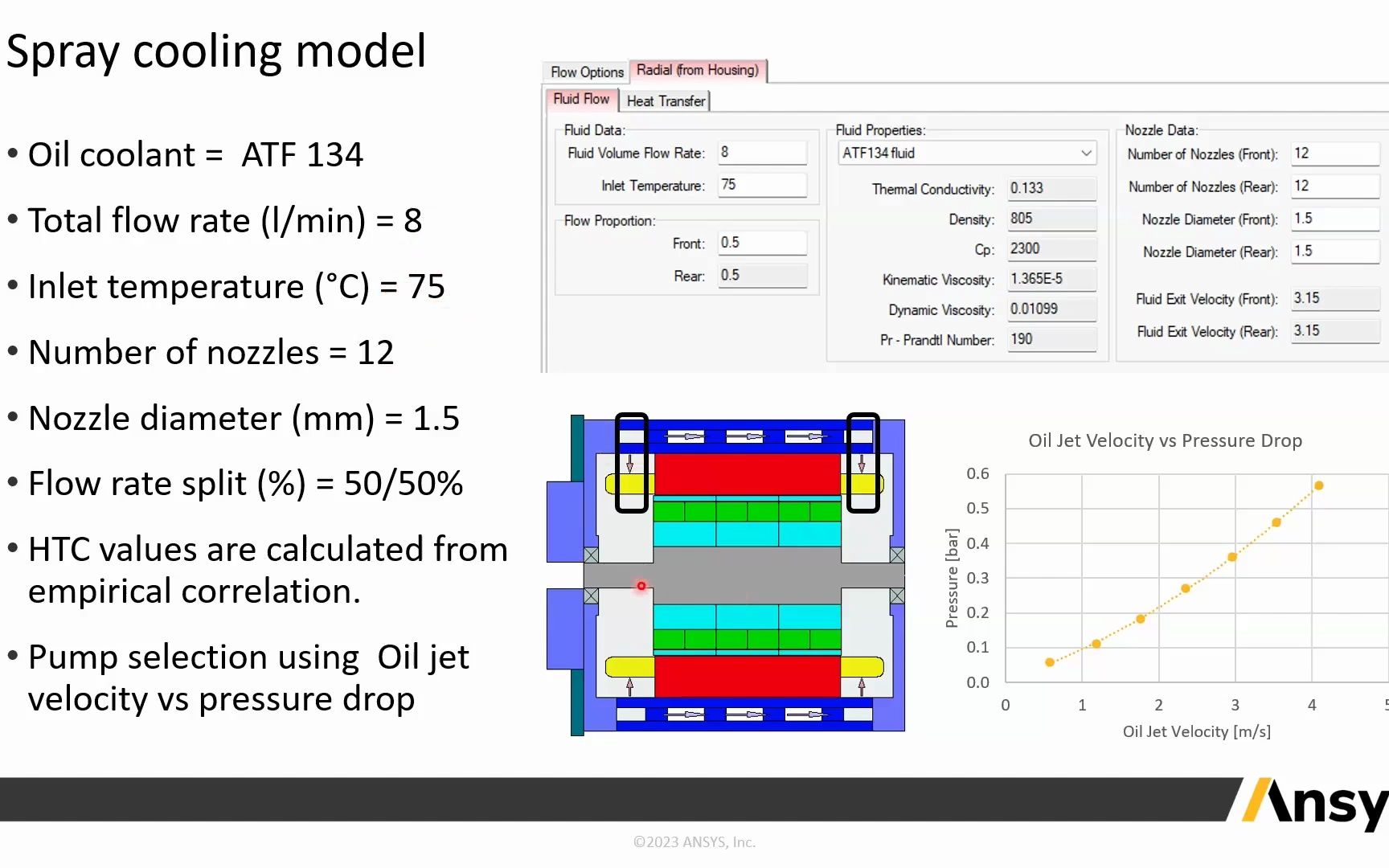This screenshot has height=868, width=1389.
Task: Edit Number of Nozzles (Front) value
Action: (x=1334, y=153)
